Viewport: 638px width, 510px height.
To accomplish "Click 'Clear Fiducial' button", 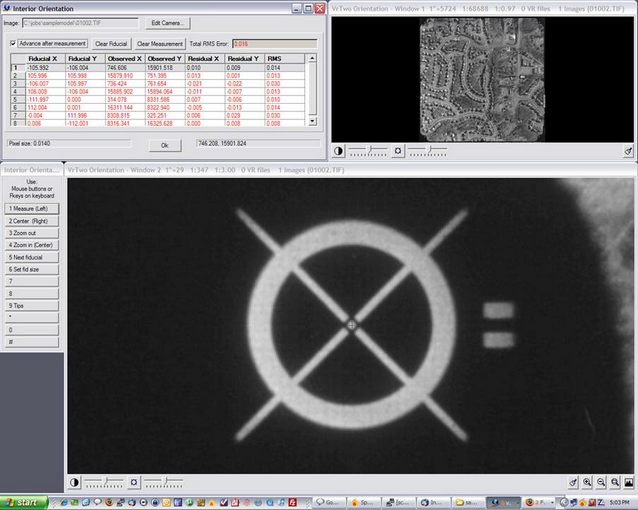I will [111, 44].
